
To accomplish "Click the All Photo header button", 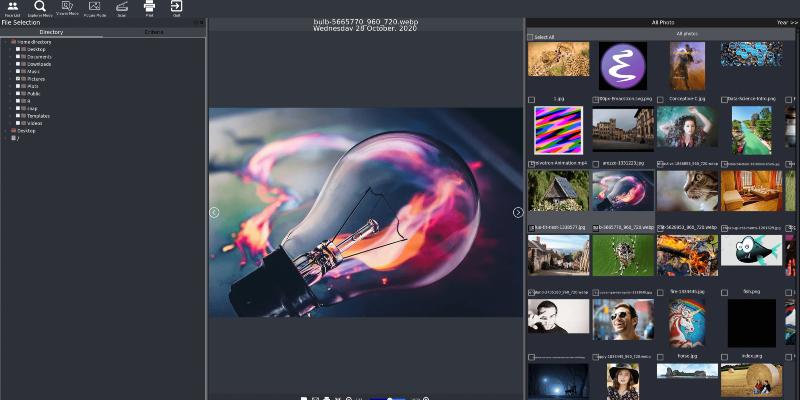I will (662, 21).
